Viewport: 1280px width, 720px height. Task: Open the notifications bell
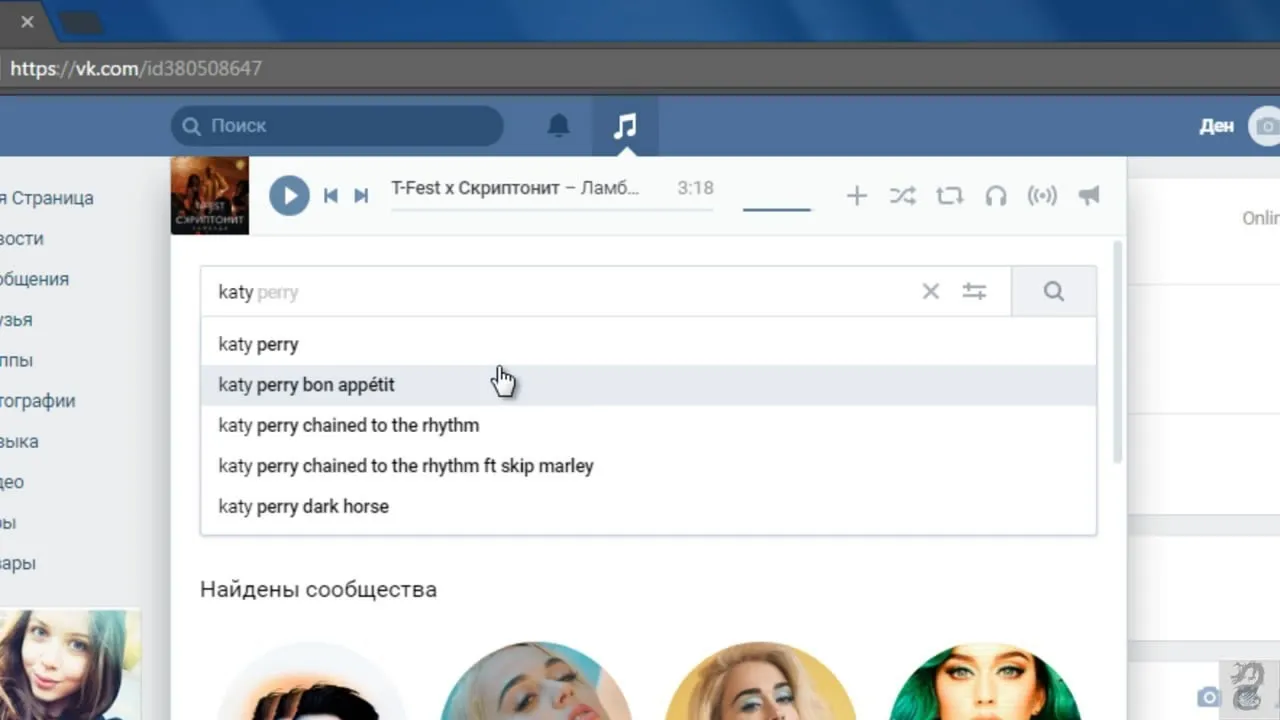coord(559,126)
